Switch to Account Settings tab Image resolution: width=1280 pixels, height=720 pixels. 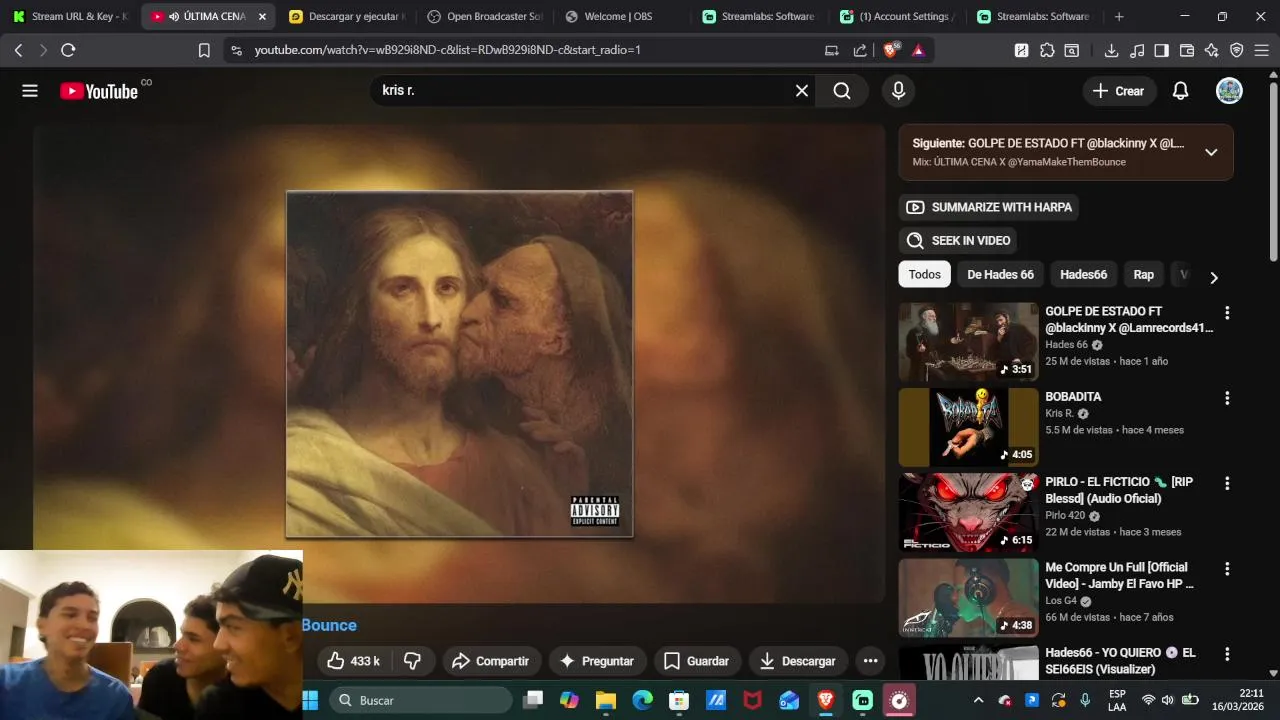tap(898, 17)
